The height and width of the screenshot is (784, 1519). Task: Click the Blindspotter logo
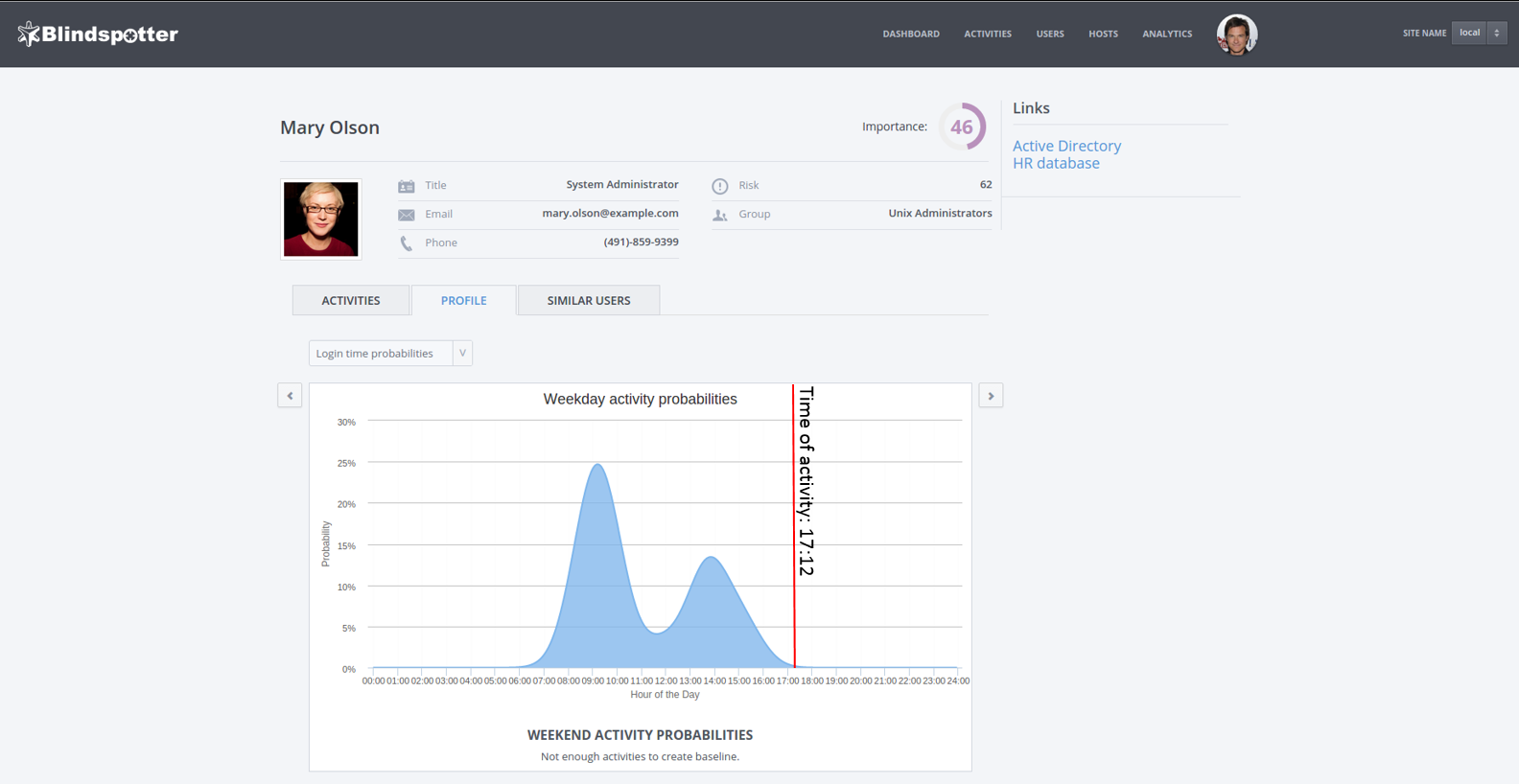click(x=98, y=35)
